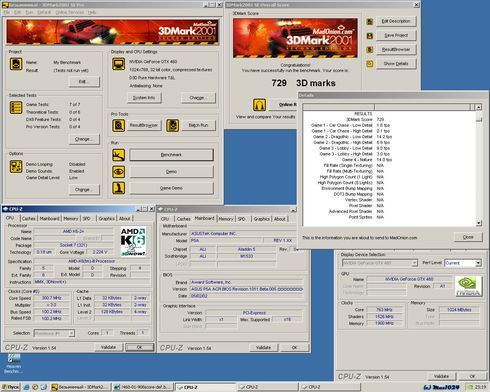
Task: Click the Show Details button
Action: [x=396, y=64]
